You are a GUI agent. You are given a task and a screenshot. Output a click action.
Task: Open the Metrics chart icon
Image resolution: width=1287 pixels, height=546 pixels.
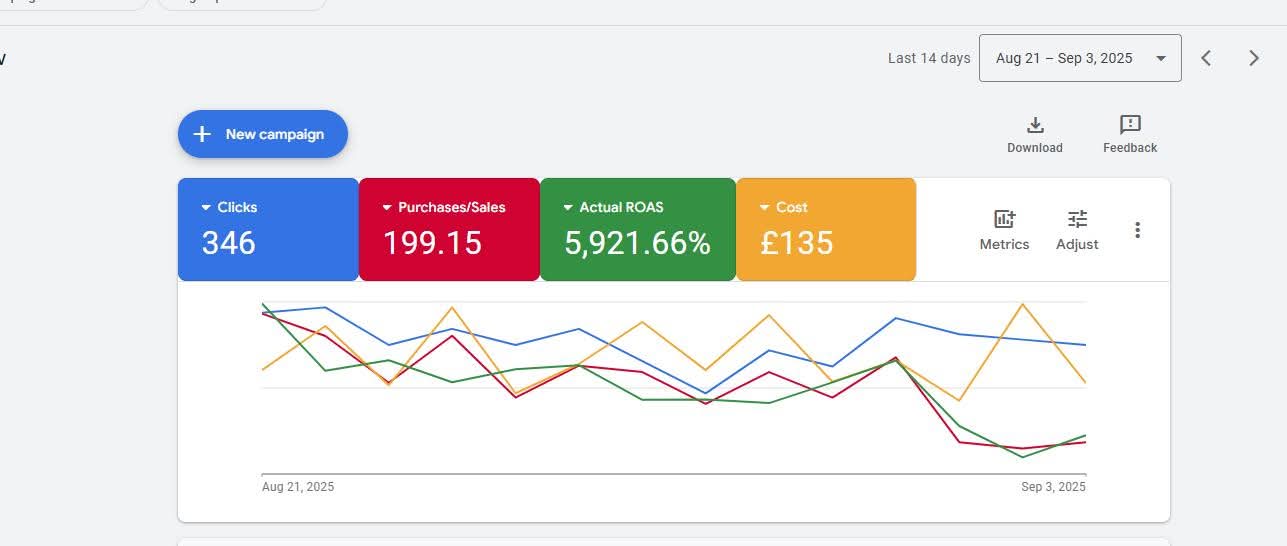(x=1004, y=219)
